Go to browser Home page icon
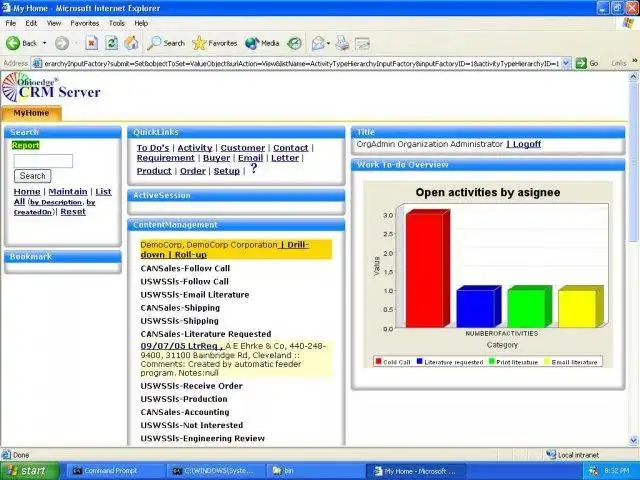Viewport: 640px width, 480px height. [131, 43]
